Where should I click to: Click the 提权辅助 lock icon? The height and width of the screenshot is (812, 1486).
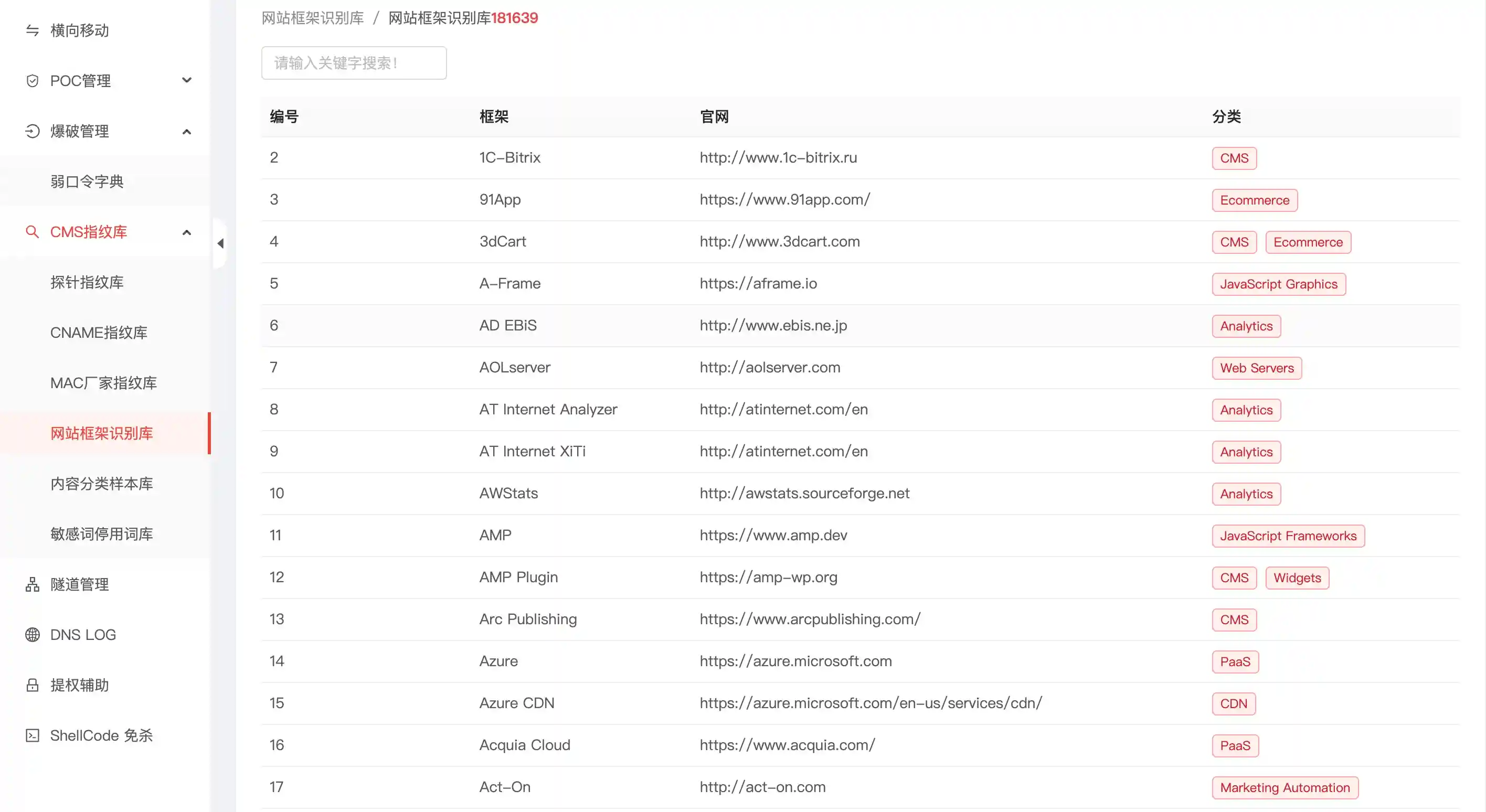tap(33, 685)
